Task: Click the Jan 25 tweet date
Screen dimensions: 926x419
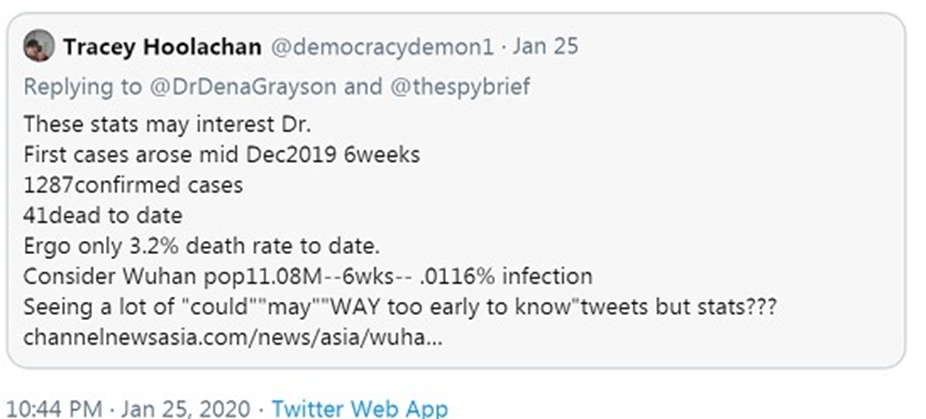Action: click(545, 47)
